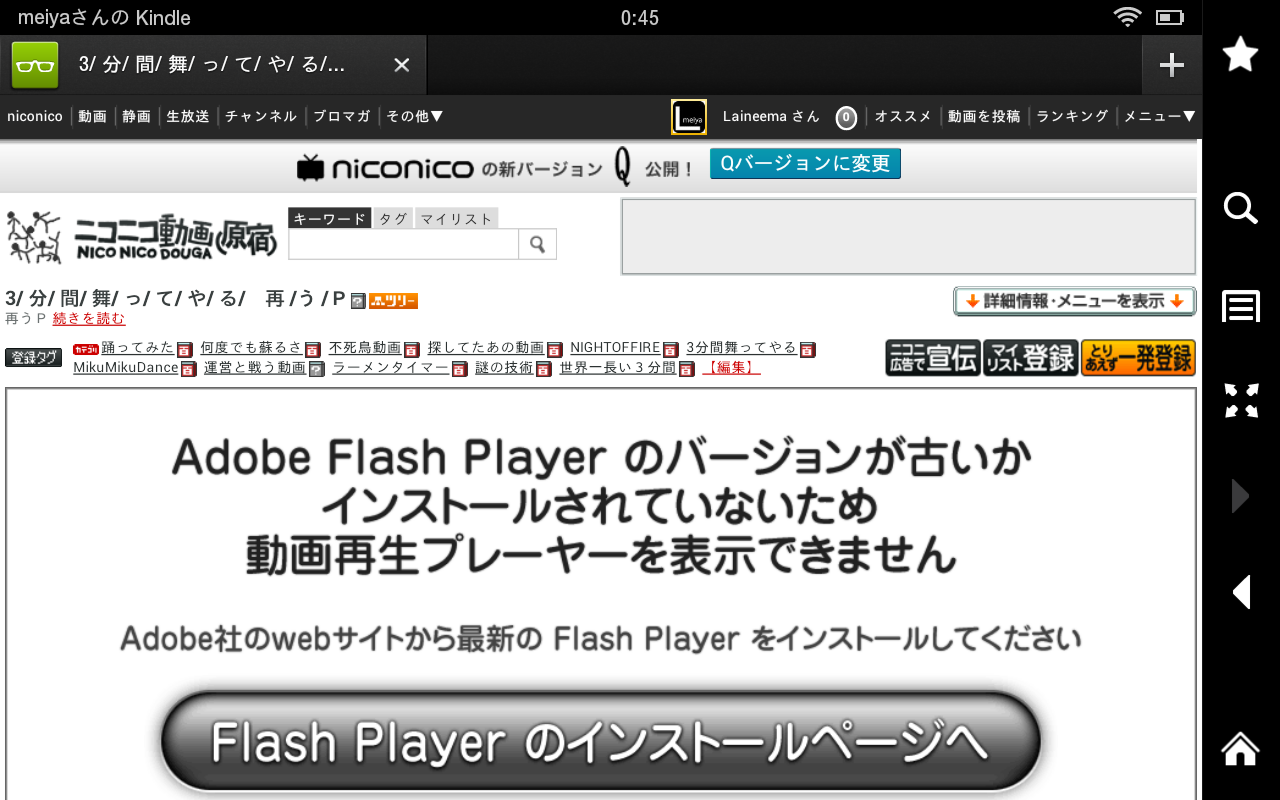Open the search magnifier in right sidebar
This screenshot has height=800, width=1280.
1241,208
